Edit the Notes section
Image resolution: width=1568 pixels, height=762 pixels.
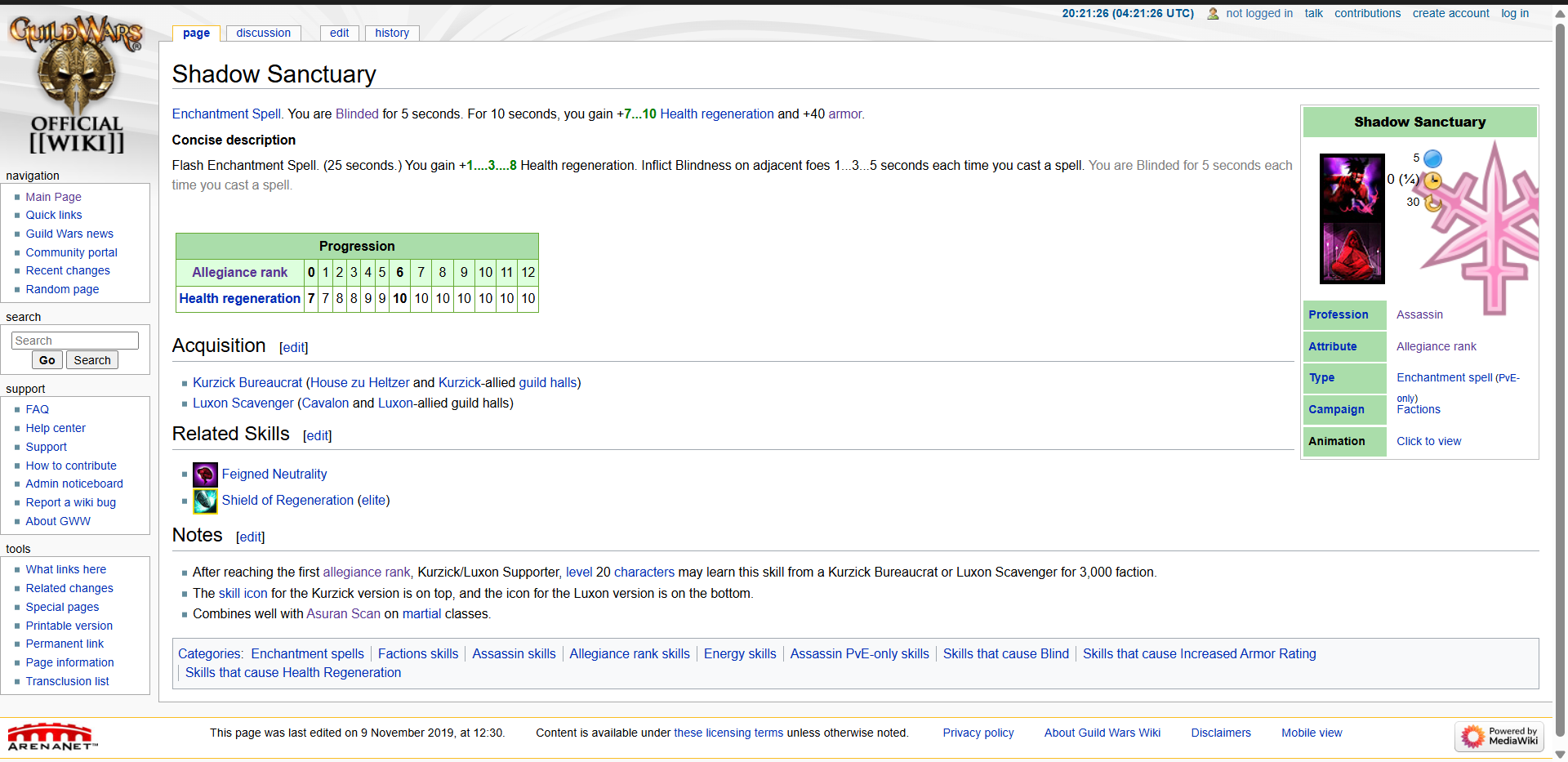250,537
